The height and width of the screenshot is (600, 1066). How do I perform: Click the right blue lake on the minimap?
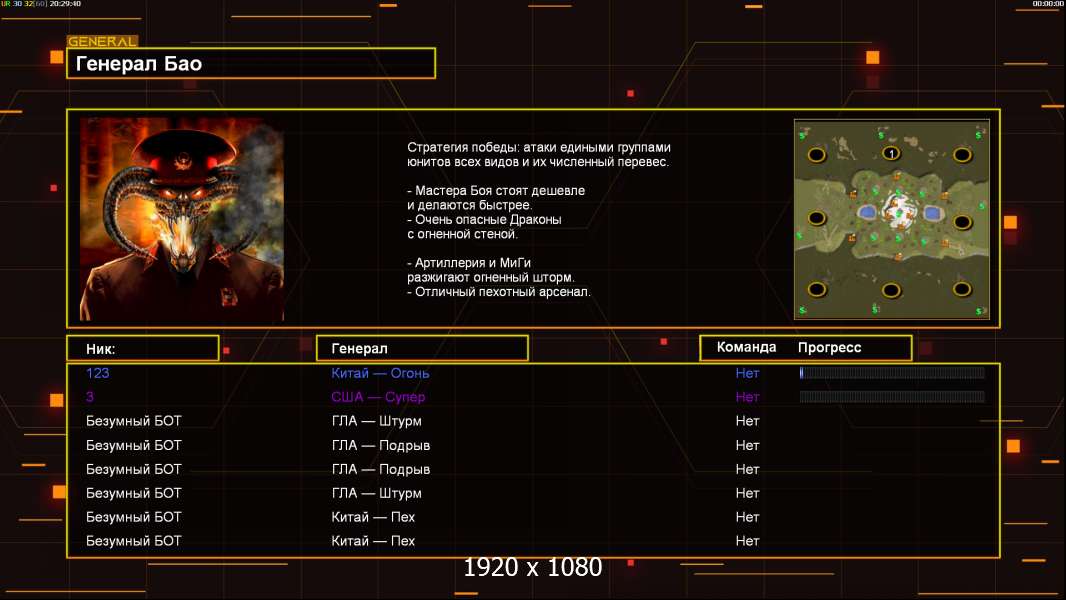pos(931,213)
